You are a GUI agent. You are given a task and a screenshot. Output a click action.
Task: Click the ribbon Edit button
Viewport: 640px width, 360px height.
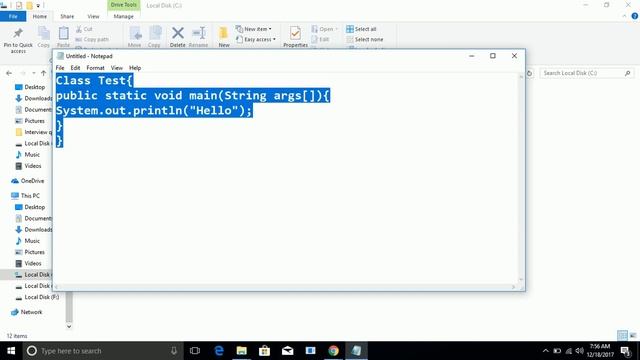tap(320, 39)
